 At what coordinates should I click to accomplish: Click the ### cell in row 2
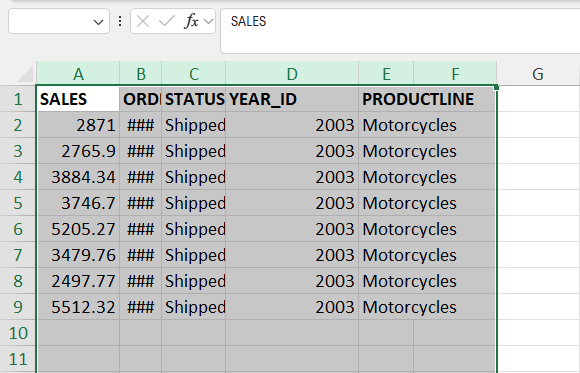pyautogui.click(x=141, y=125)
